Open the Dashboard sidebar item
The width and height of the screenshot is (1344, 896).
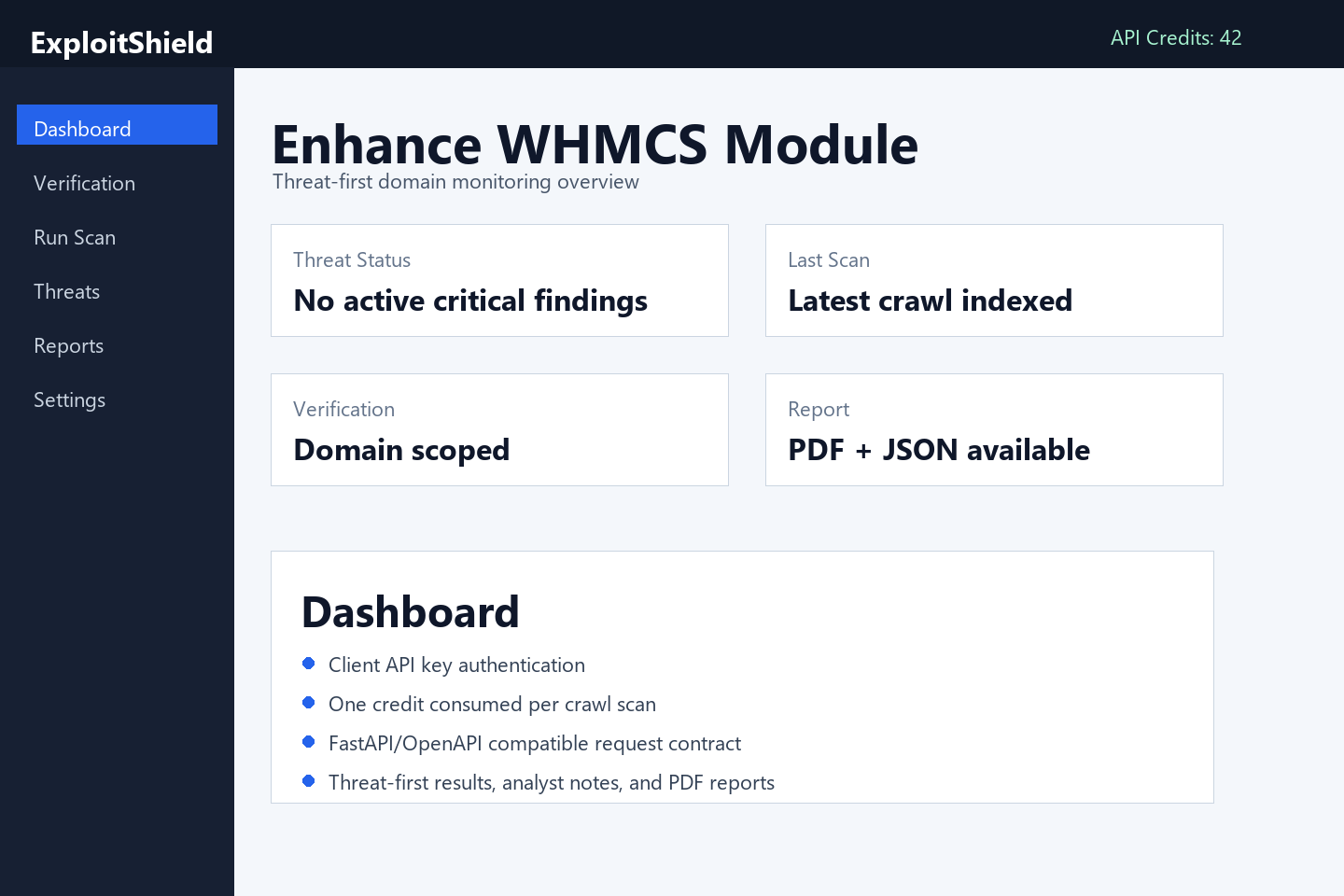117,125
